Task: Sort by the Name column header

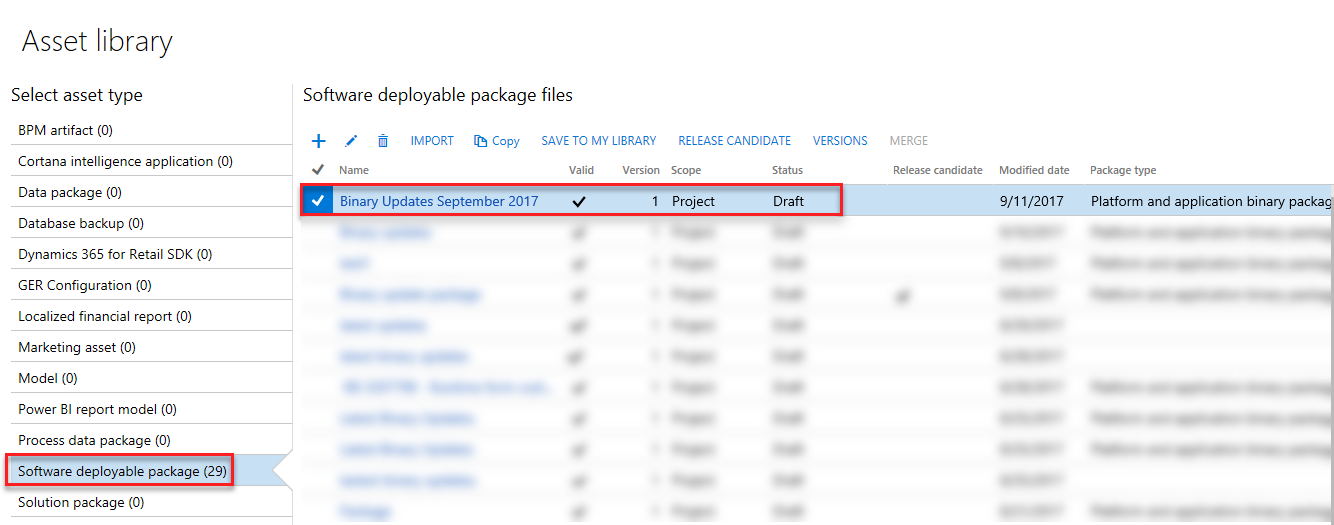Action: tap(354, 170)
